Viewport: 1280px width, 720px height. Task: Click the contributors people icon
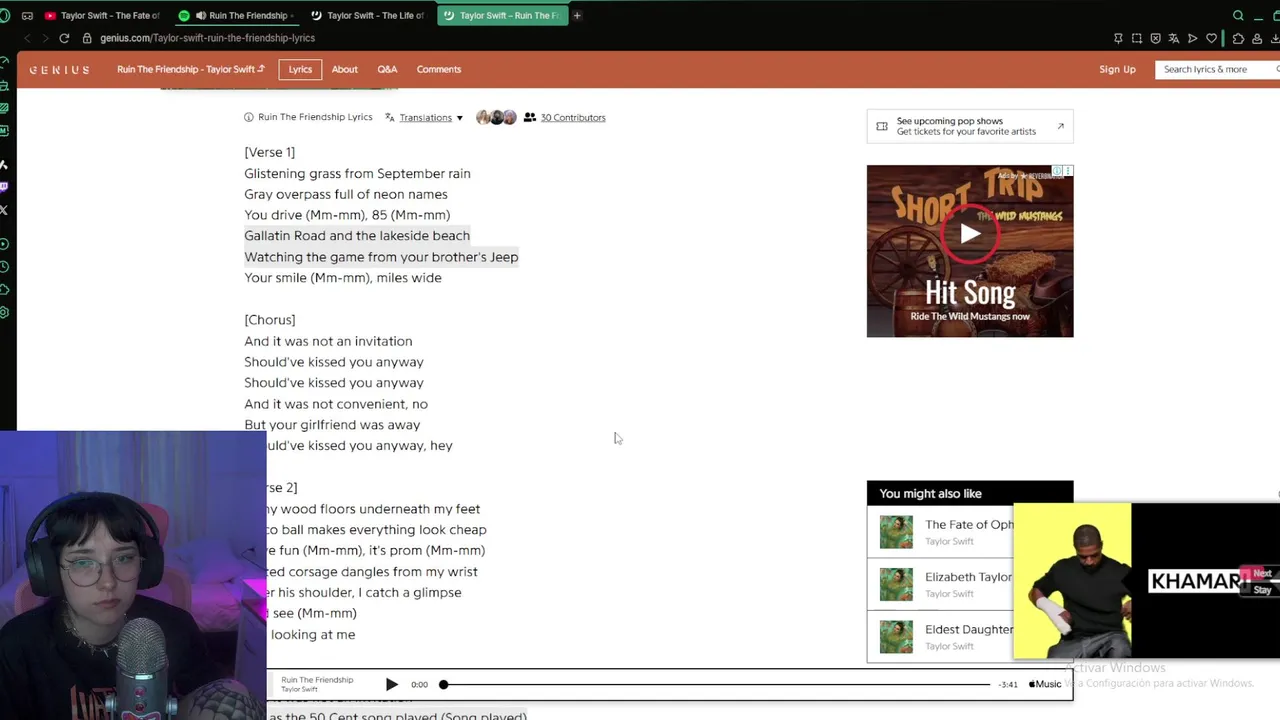pos(530,117)
